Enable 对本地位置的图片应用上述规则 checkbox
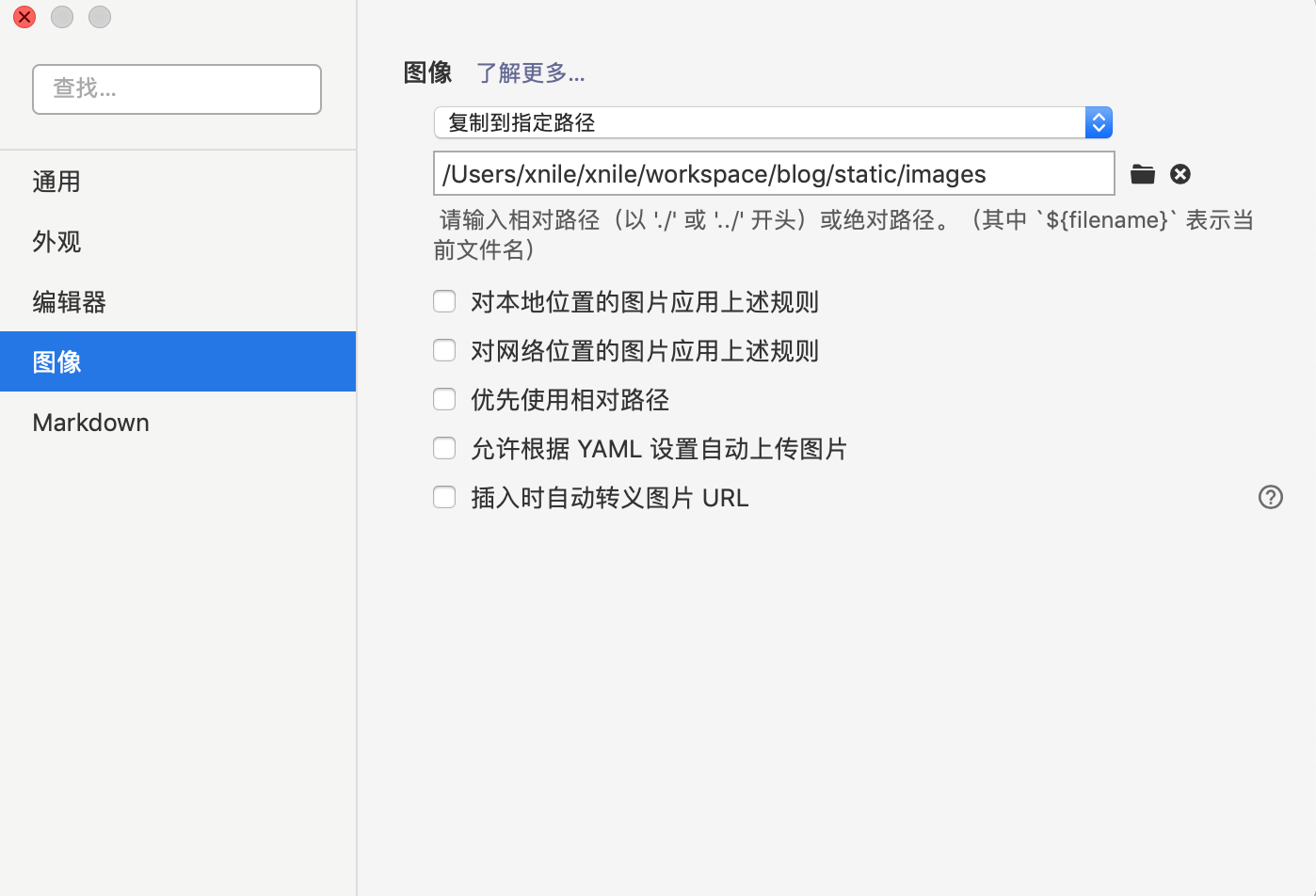 [444, 301]
